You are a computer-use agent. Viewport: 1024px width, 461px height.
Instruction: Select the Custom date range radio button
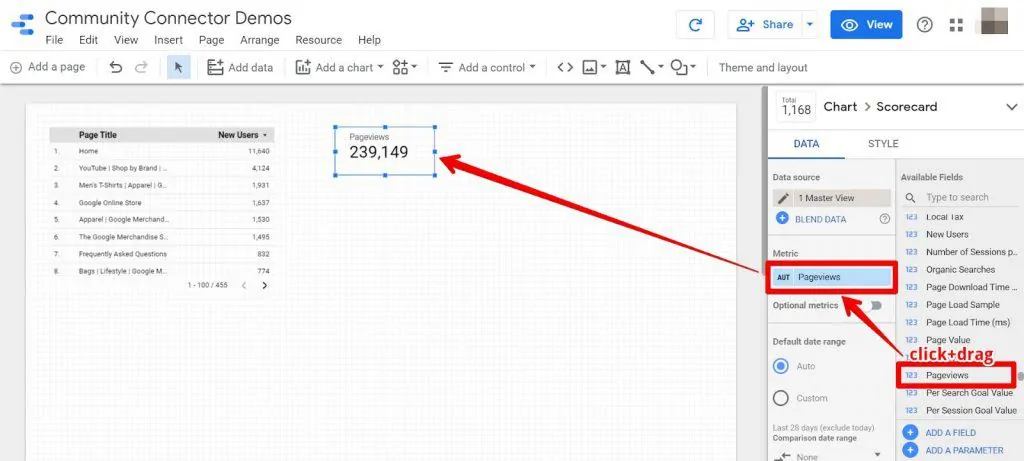pyautogui.click(x=780, y=398)
